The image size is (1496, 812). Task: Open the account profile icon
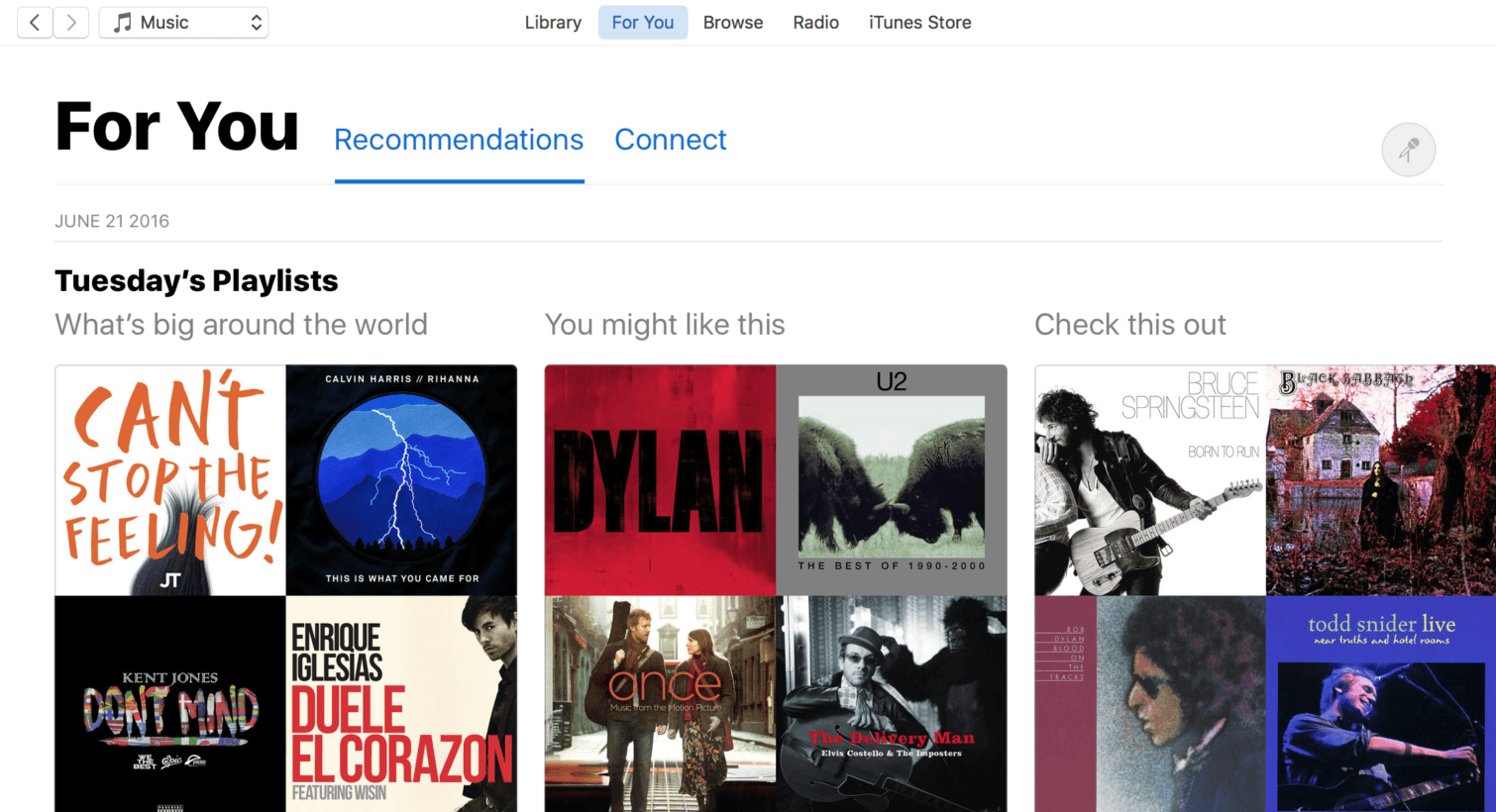coord(1408,150)
